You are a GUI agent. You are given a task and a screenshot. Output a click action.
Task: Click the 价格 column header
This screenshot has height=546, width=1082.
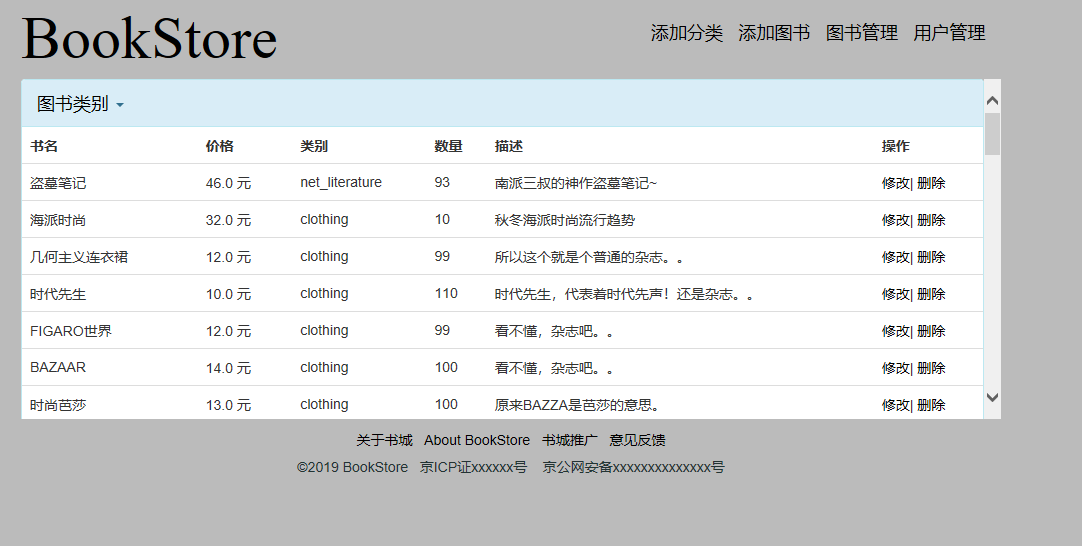pos(219,146)
